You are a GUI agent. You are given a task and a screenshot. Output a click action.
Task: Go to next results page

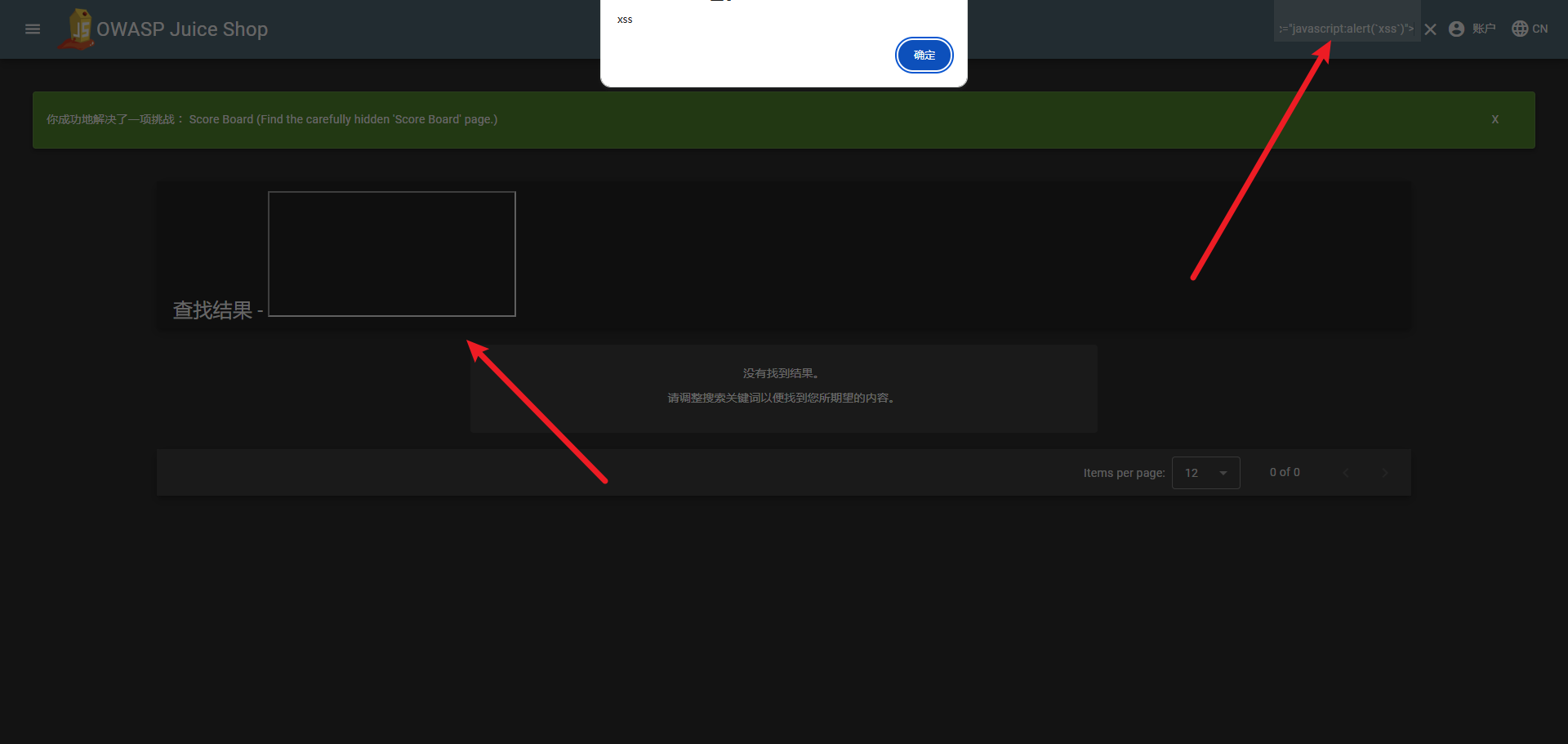pos(1384,473)
